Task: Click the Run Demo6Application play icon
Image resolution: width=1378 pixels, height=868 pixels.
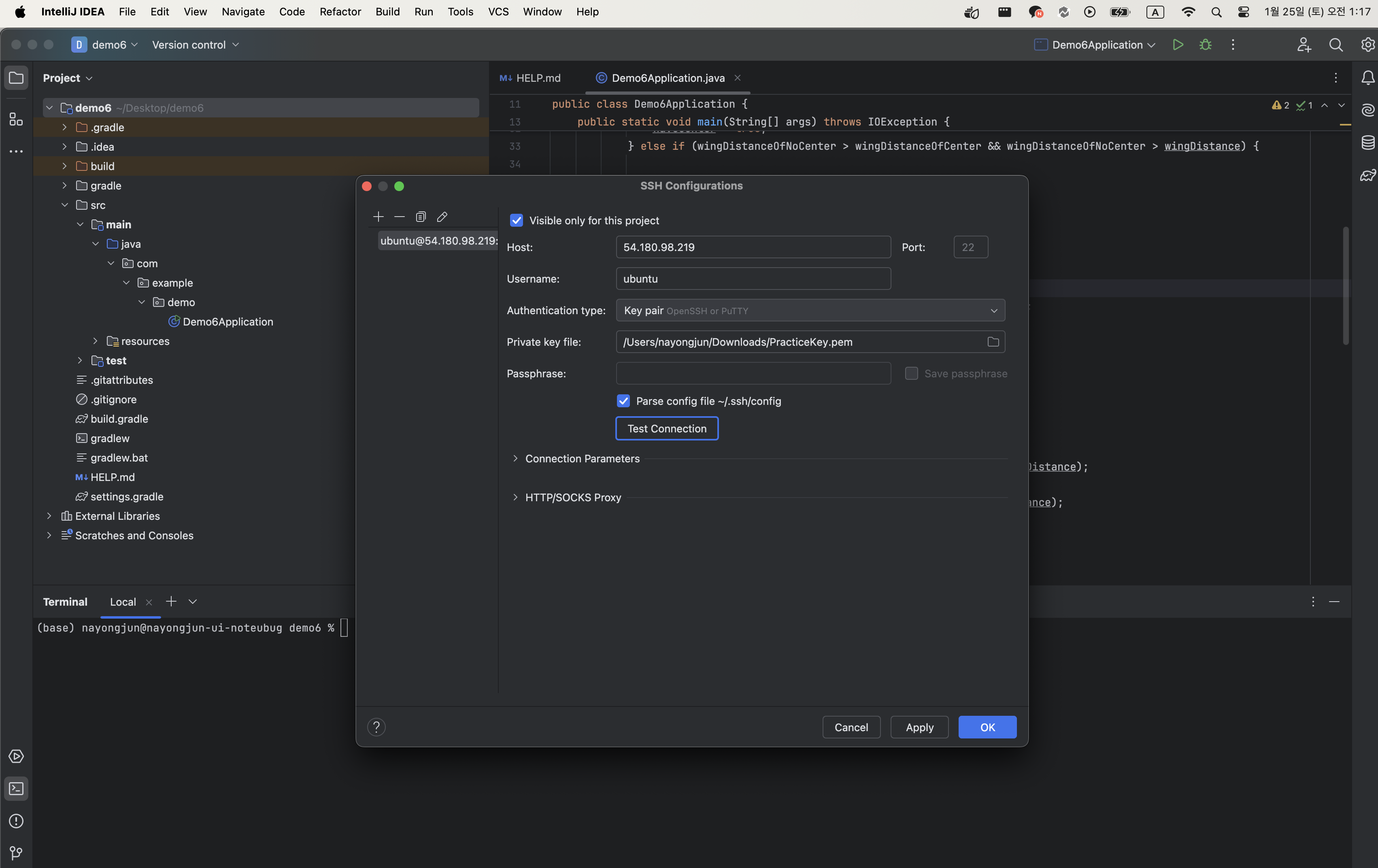Action: [1178, 45]
